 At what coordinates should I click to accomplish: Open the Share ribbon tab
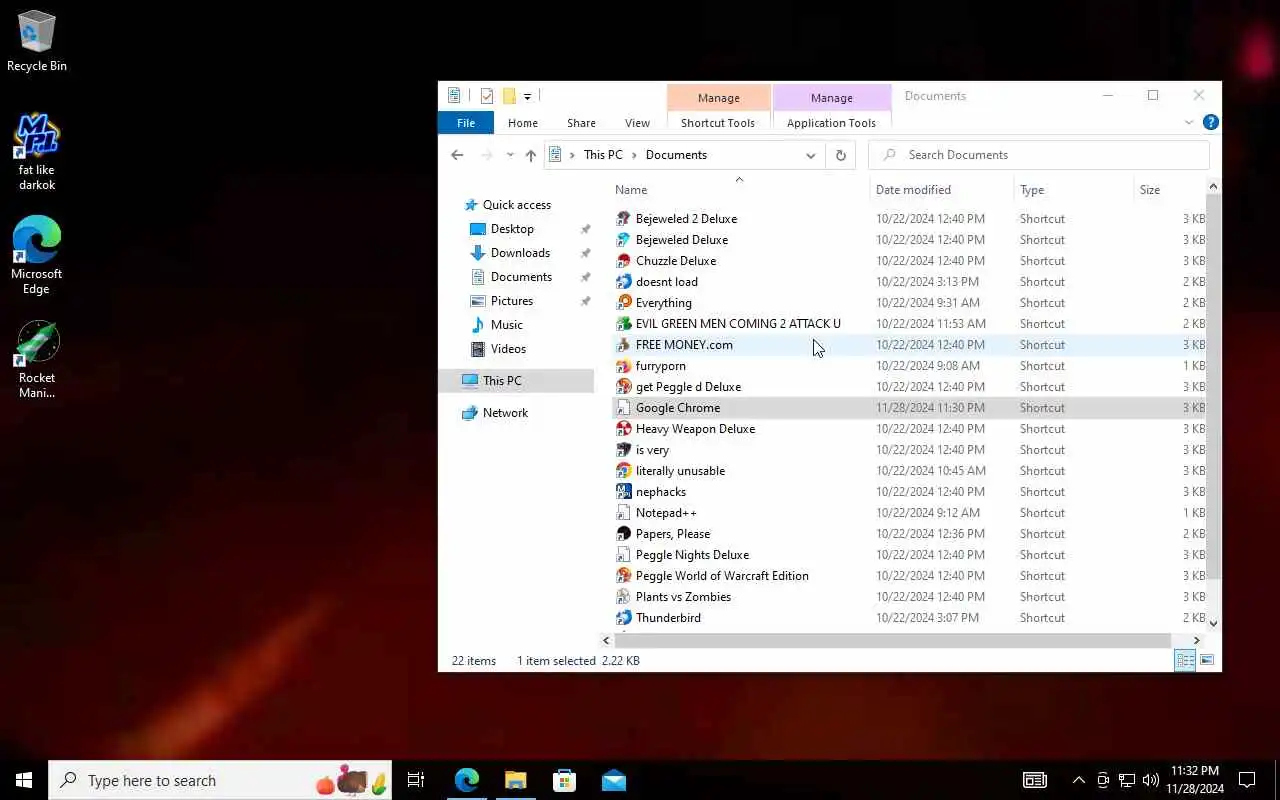[581, 123]
